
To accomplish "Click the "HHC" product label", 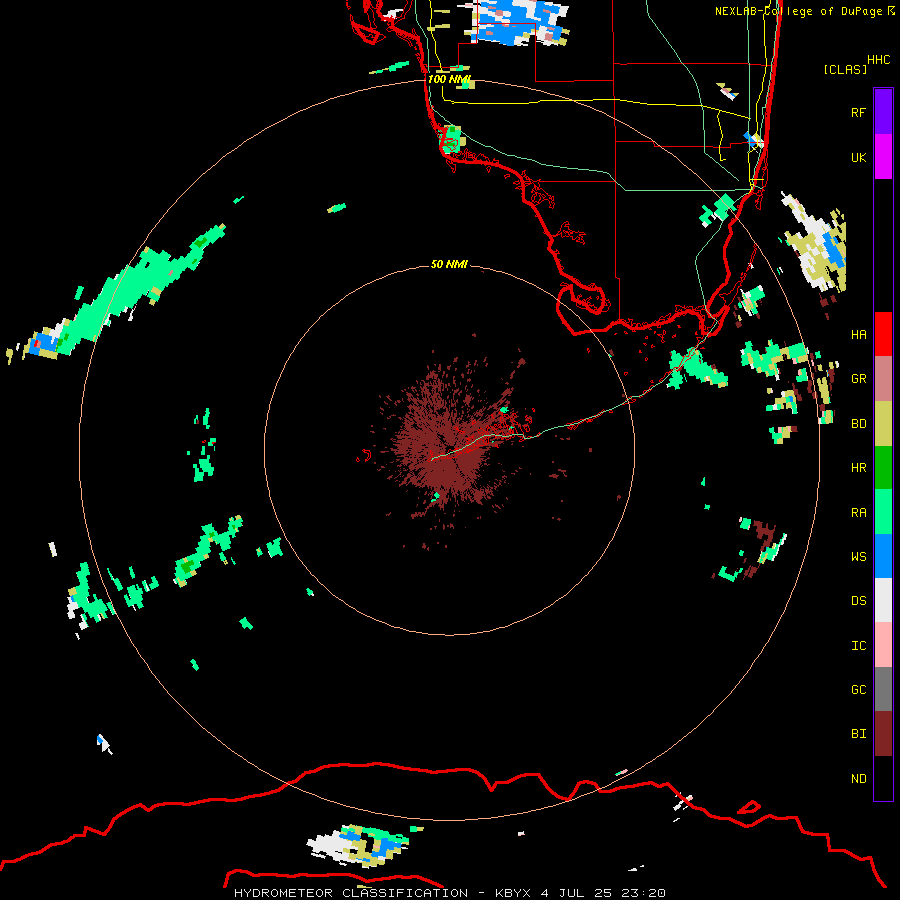I will click(x=878, y=60).
